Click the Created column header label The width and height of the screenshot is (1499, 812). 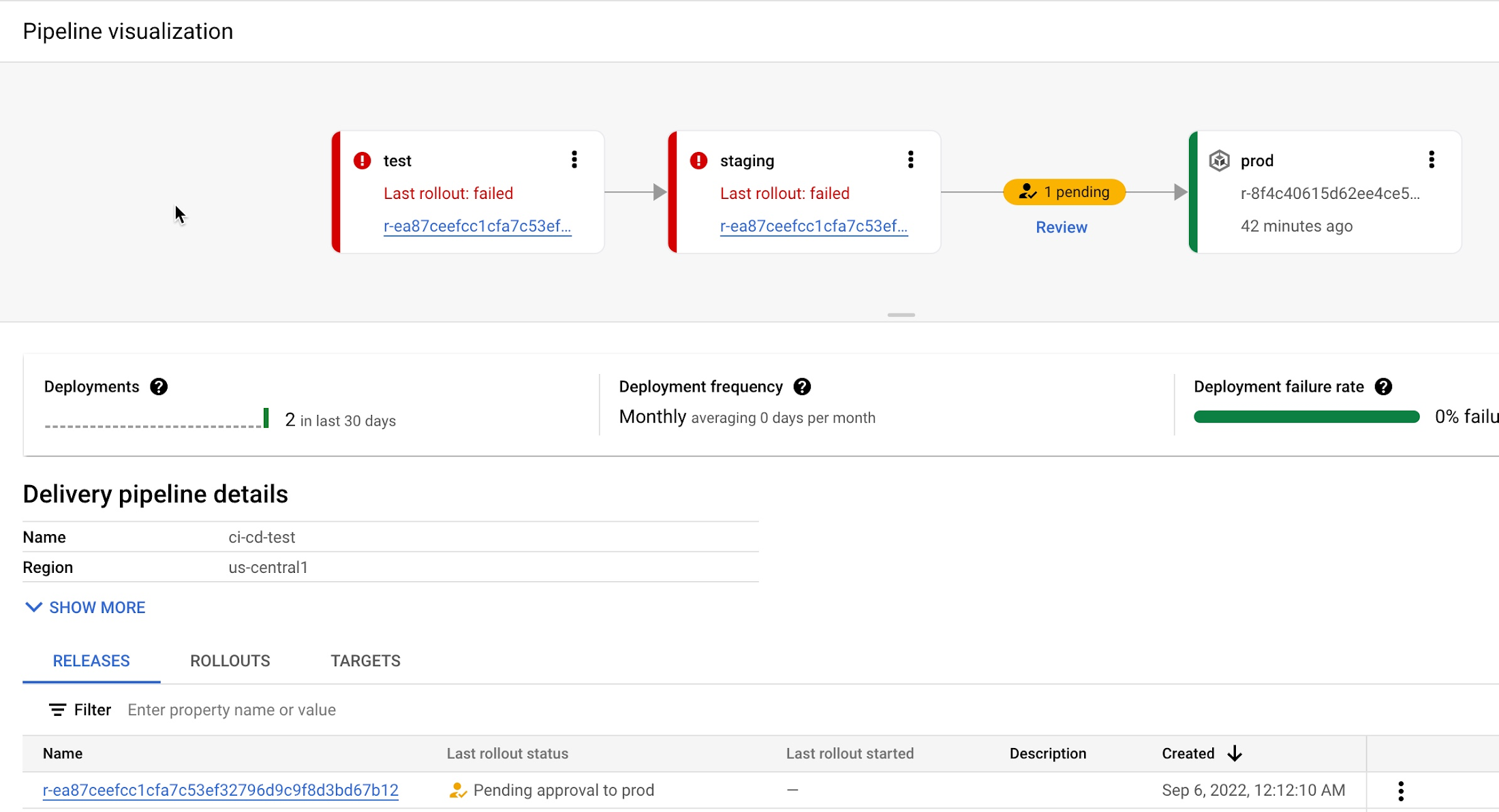[1188, 753]
